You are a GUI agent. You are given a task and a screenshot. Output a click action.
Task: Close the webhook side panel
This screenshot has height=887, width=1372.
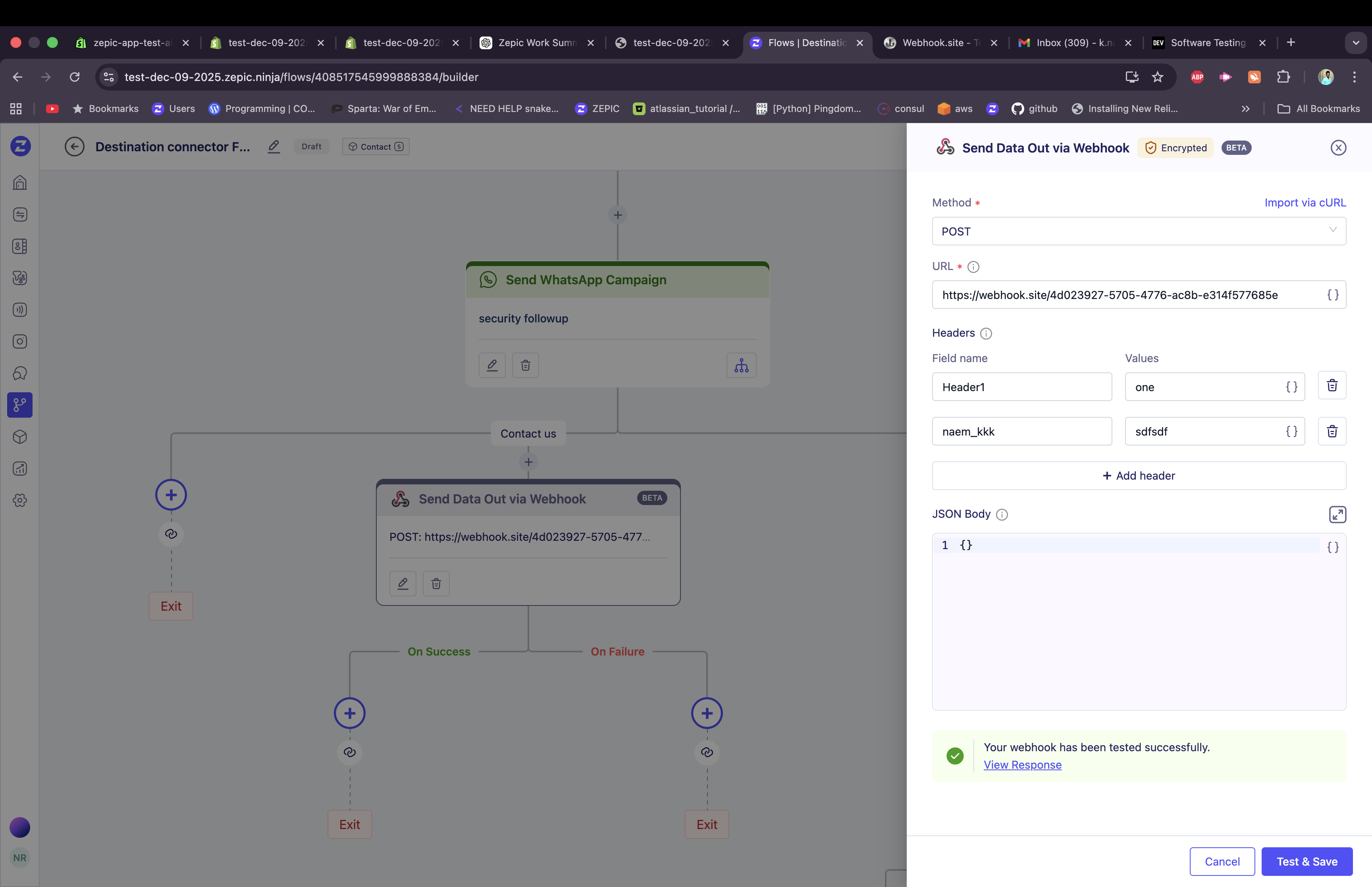1338,148
